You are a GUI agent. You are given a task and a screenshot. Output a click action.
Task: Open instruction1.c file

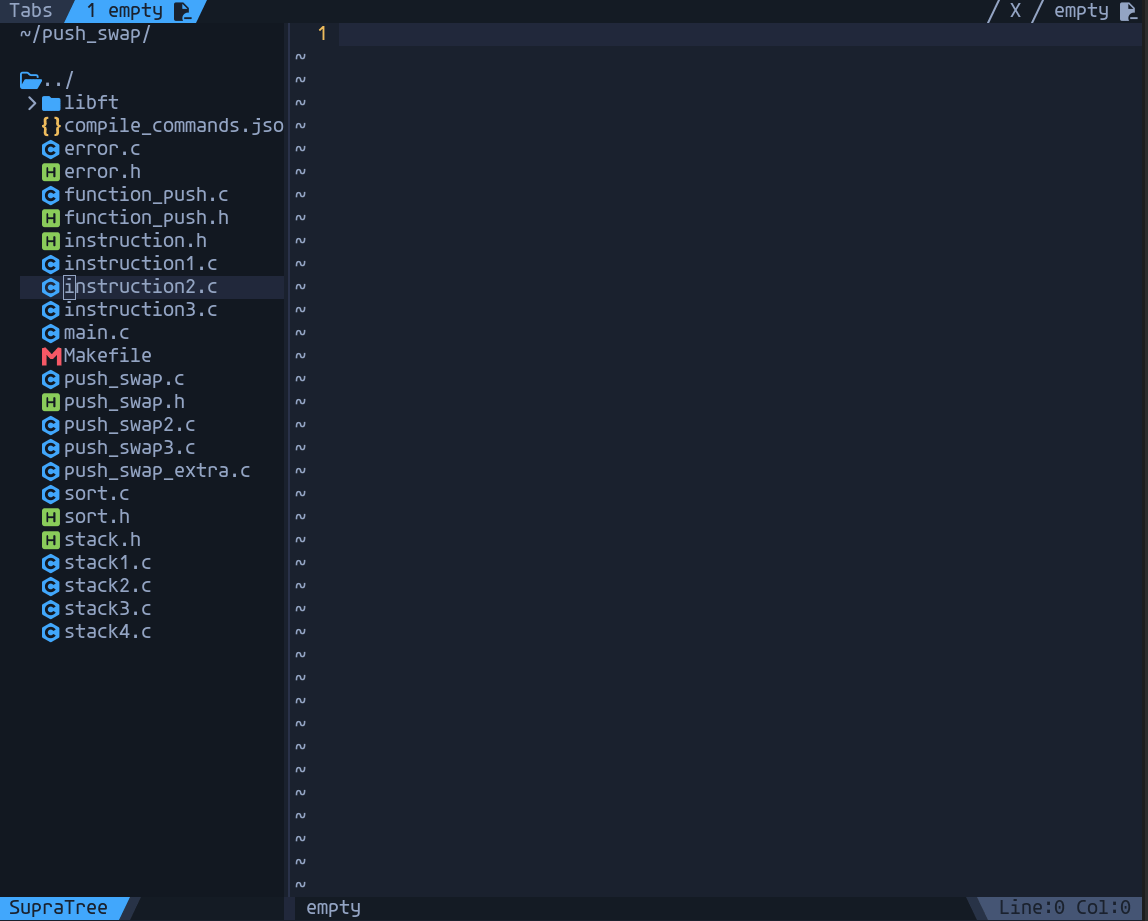pyautogui.click(x=141, y=264)
